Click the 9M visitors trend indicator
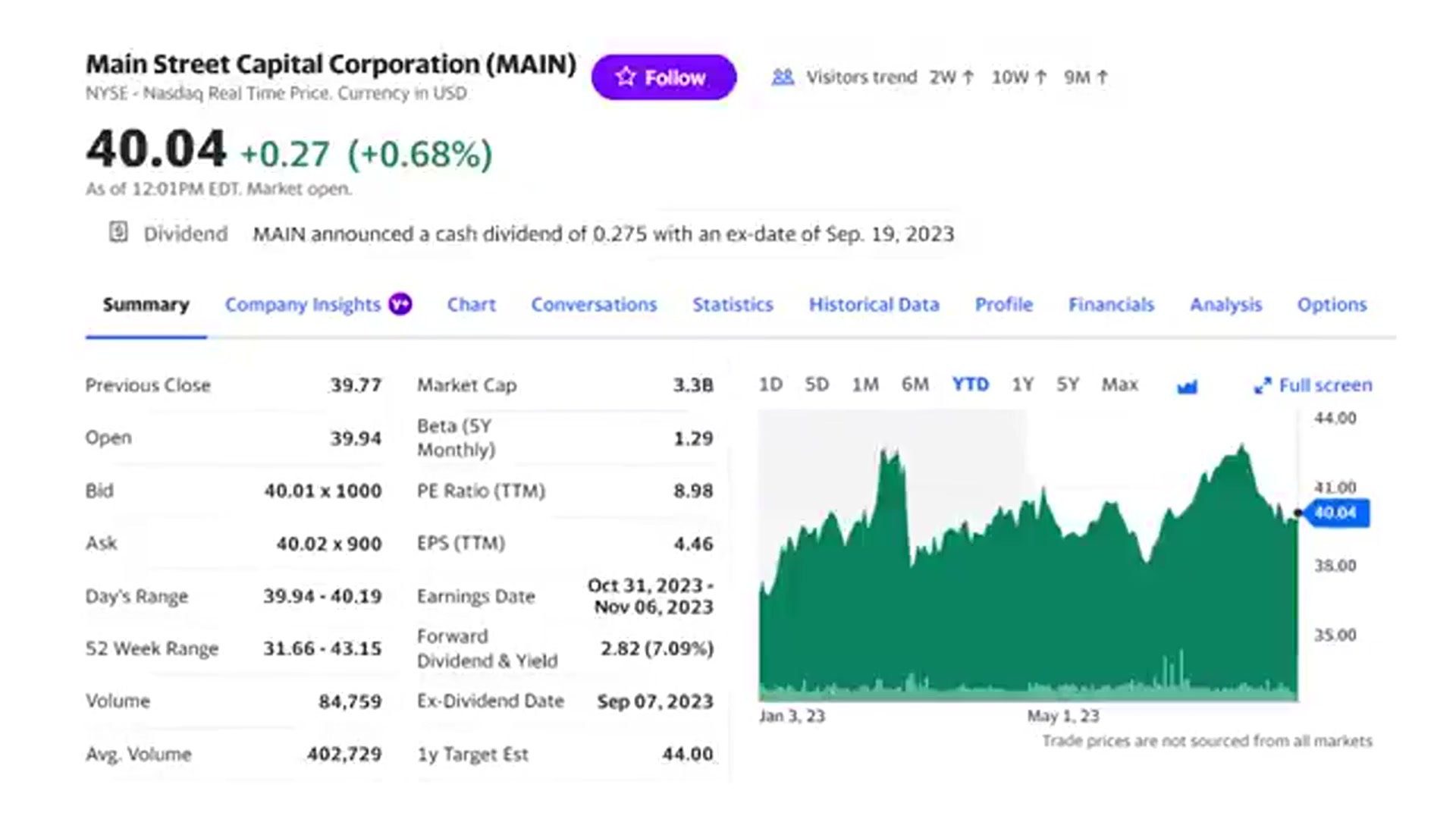The image size is (1456, 819). (1086, 77)
